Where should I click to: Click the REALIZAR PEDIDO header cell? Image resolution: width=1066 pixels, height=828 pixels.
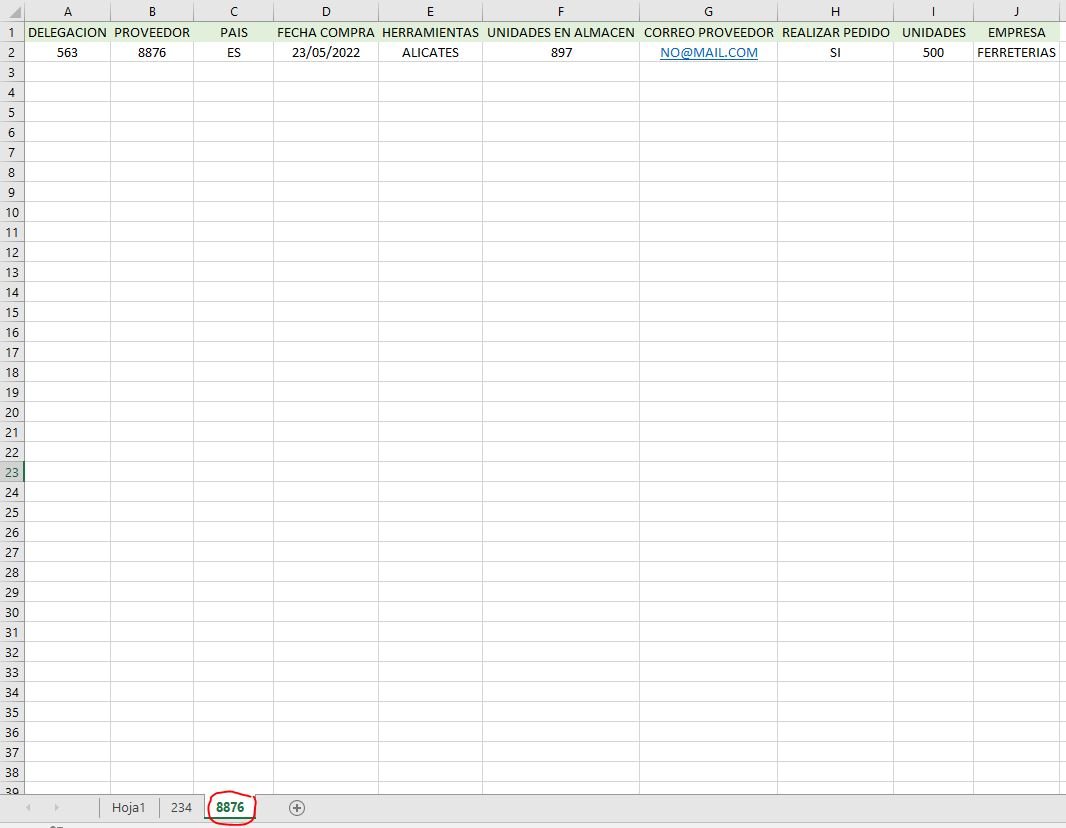pos(836,32)
